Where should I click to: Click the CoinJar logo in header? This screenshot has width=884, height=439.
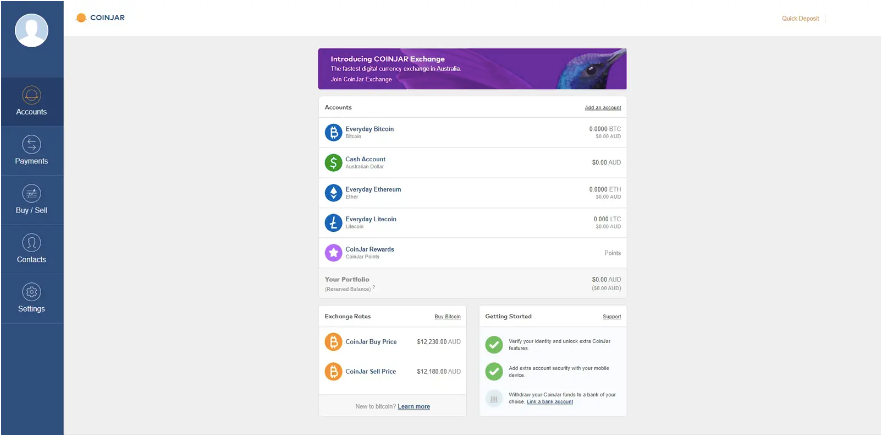click(100, 17)
